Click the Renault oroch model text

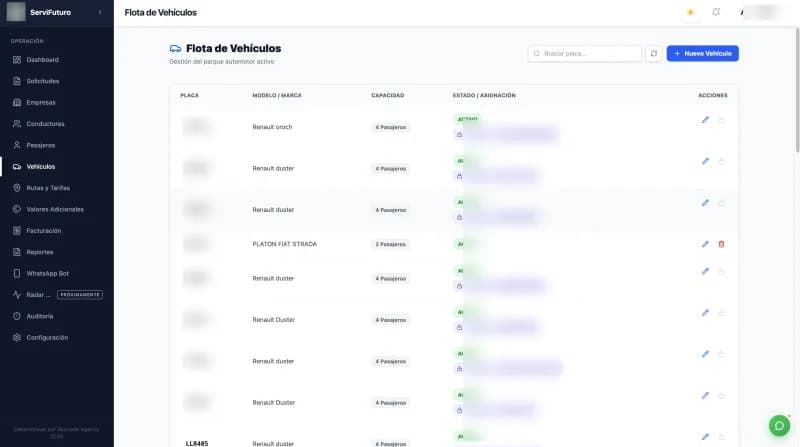click(272, 127)
